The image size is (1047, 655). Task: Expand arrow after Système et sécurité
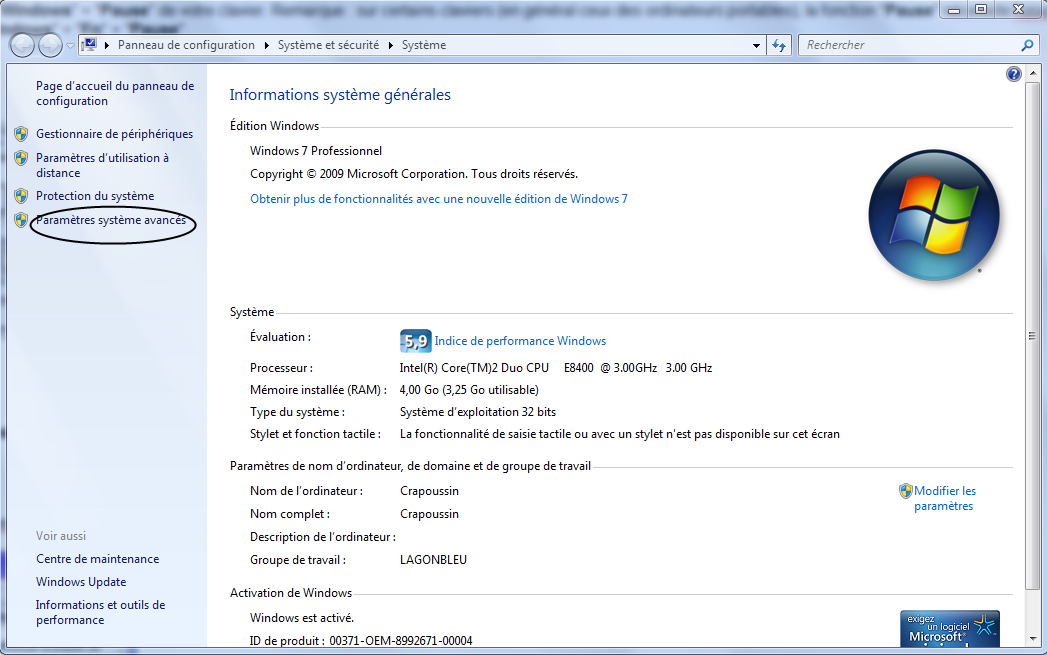tap(391, 45)
